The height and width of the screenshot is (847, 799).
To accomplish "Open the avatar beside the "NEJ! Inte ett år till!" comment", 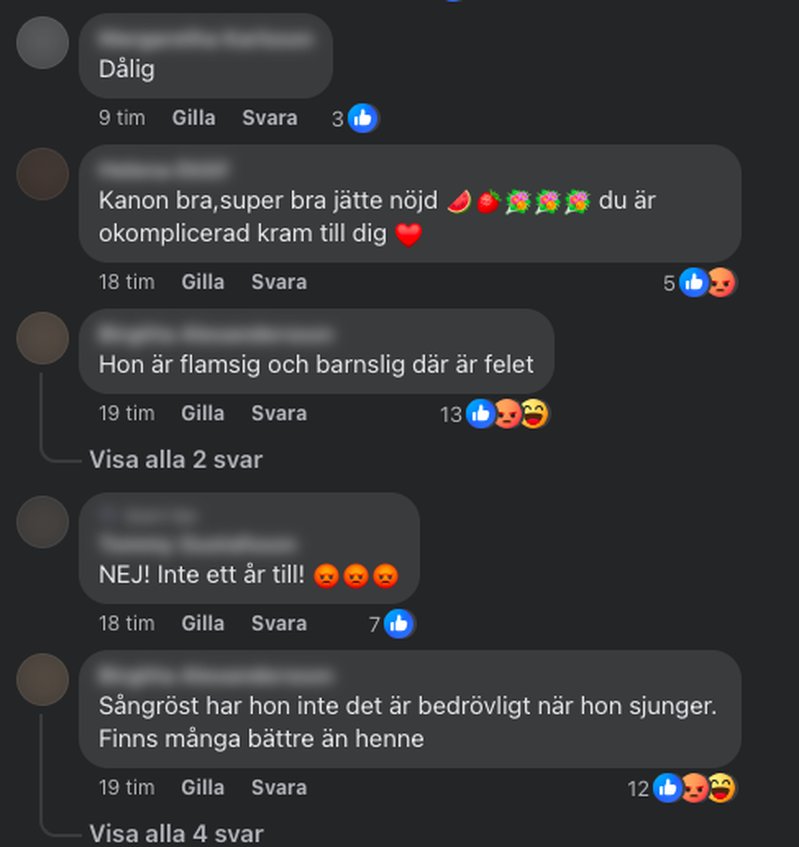I will (43, 522).
